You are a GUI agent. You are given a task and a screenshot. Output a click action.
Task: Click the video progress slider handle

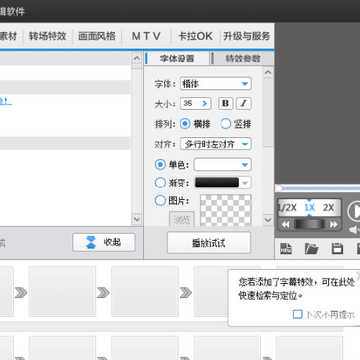[x=279, y=188]
